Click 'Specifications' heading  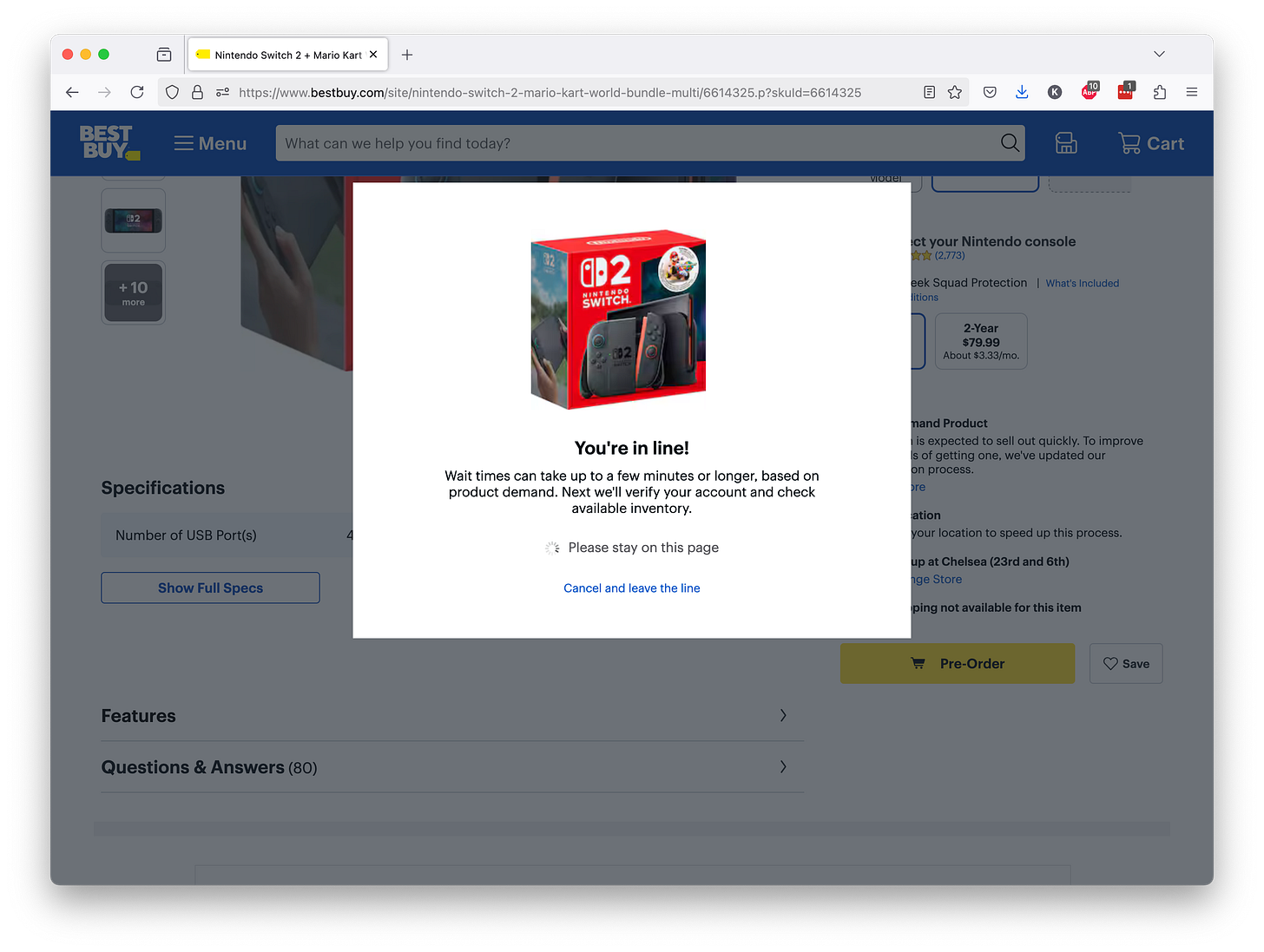(x=163, y=488)
